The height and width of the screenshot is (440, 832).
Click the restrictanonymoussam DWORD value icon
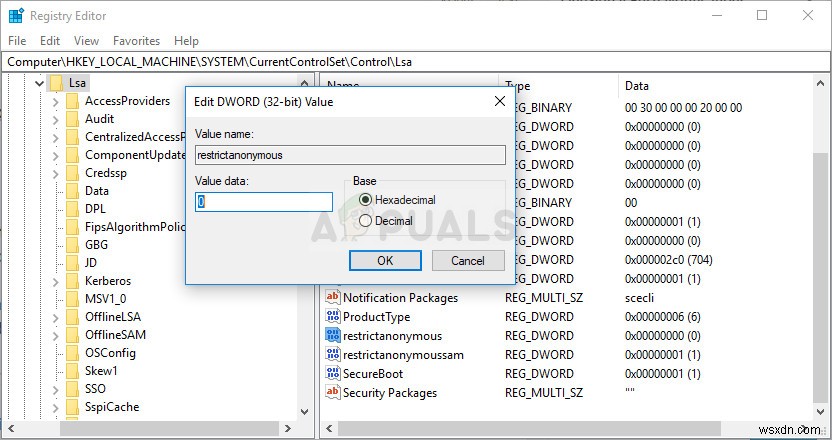(333, 355)
